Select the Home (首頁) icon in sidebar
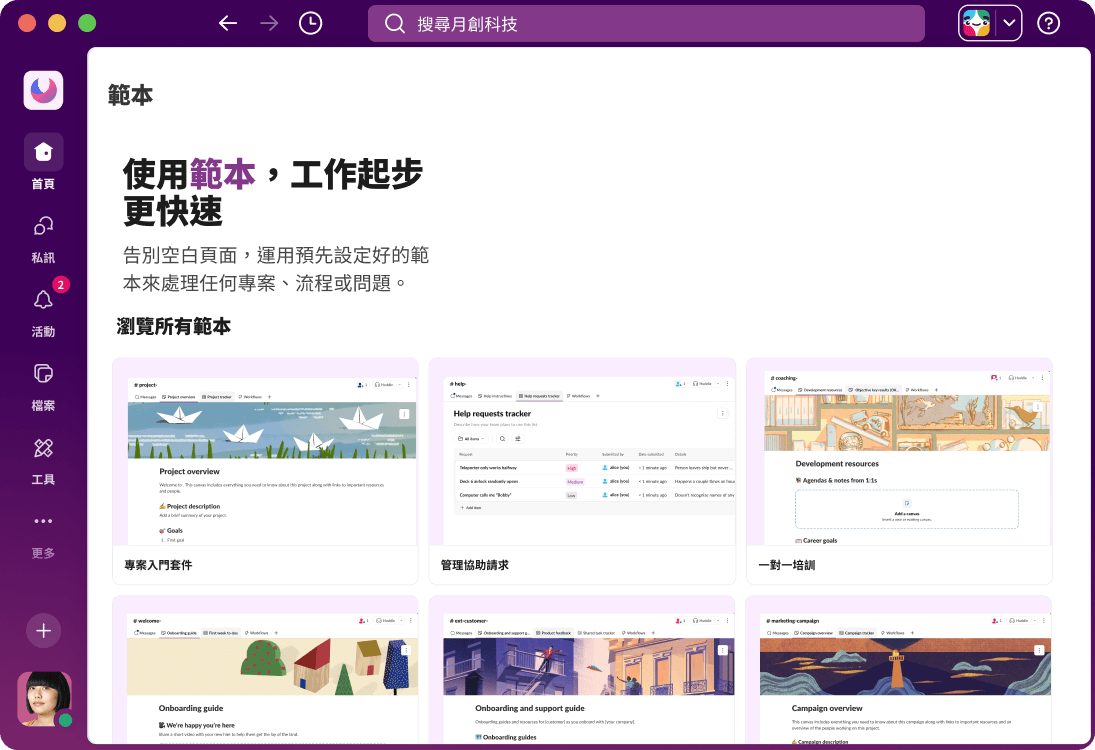The width and height of the screenshot is (1095, 750). (44, 152)
